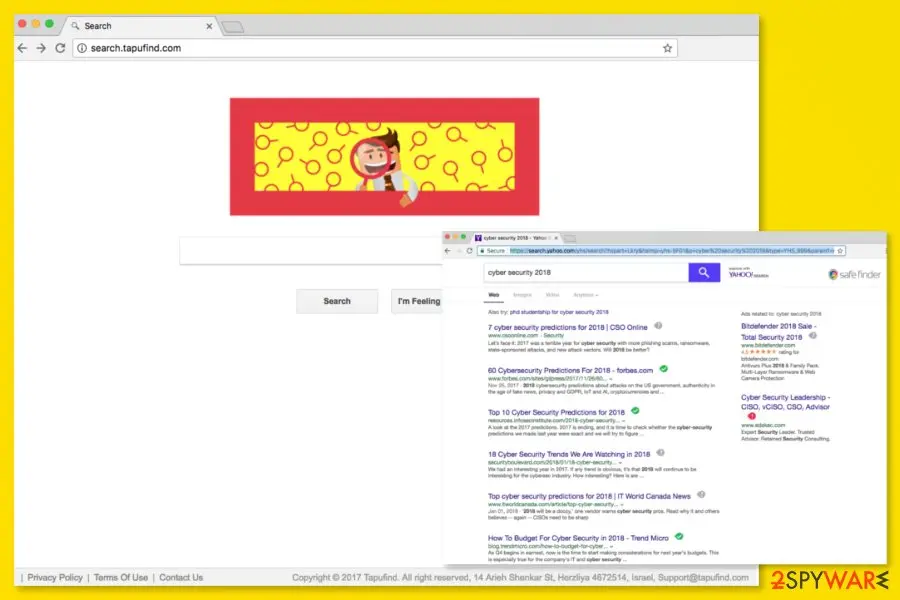Click gray badge beside 18 Cyber Security Trends
The image size is (900, 600).
click(661, 452)
